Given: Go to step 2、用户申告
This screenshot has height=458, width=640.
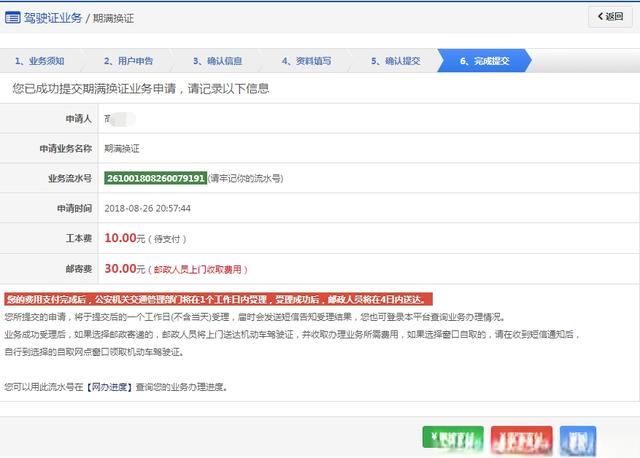Looking at the screenshot, I should 128,61.
